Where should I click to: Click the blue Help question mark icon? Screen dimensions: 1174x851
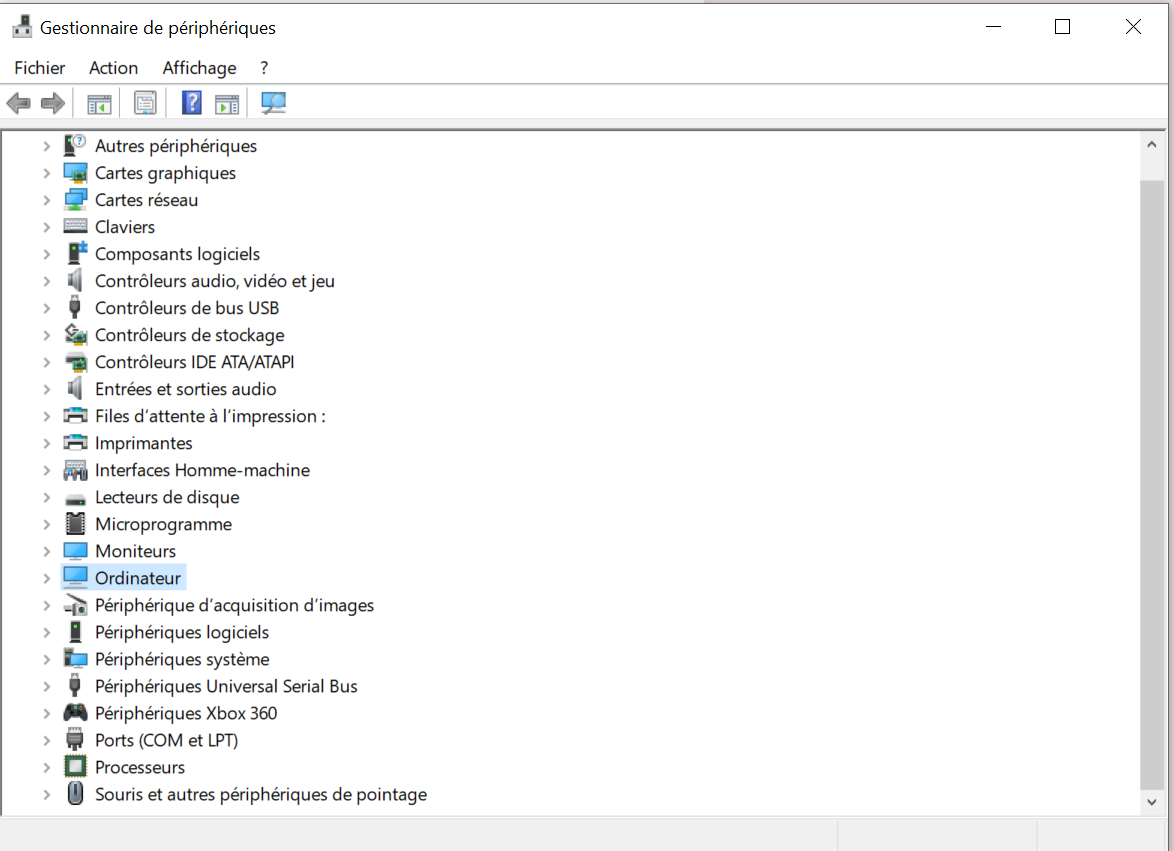[x=192, y=103]
